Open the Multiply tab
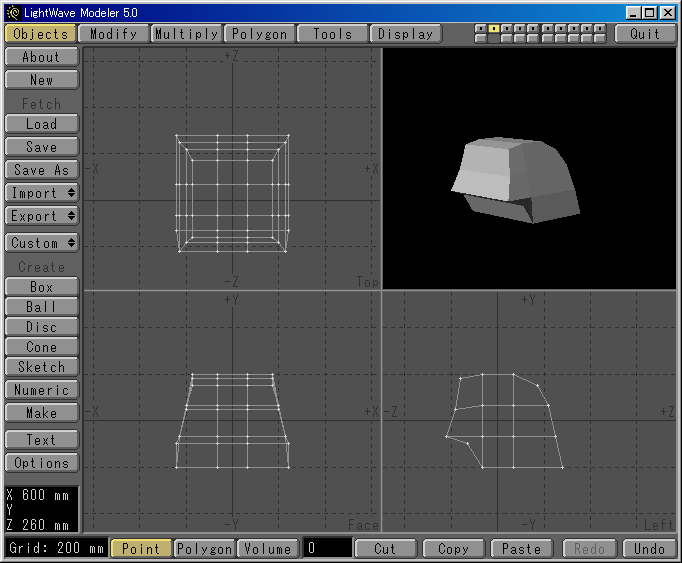This screenshot has width=682, height=563. tap(186, 33)
